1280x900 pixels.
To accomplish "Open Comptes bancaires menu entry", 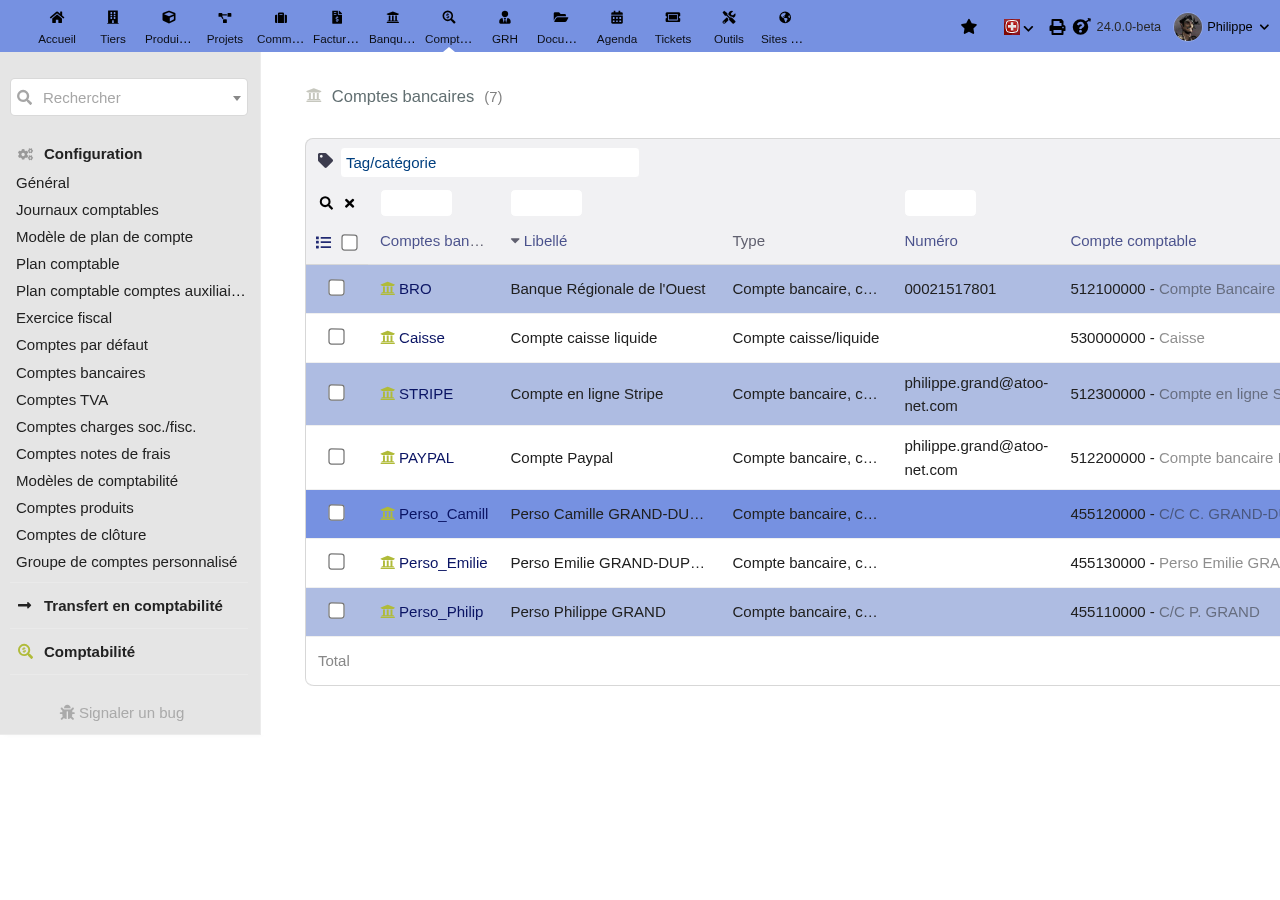I will [x=80, y=373].
